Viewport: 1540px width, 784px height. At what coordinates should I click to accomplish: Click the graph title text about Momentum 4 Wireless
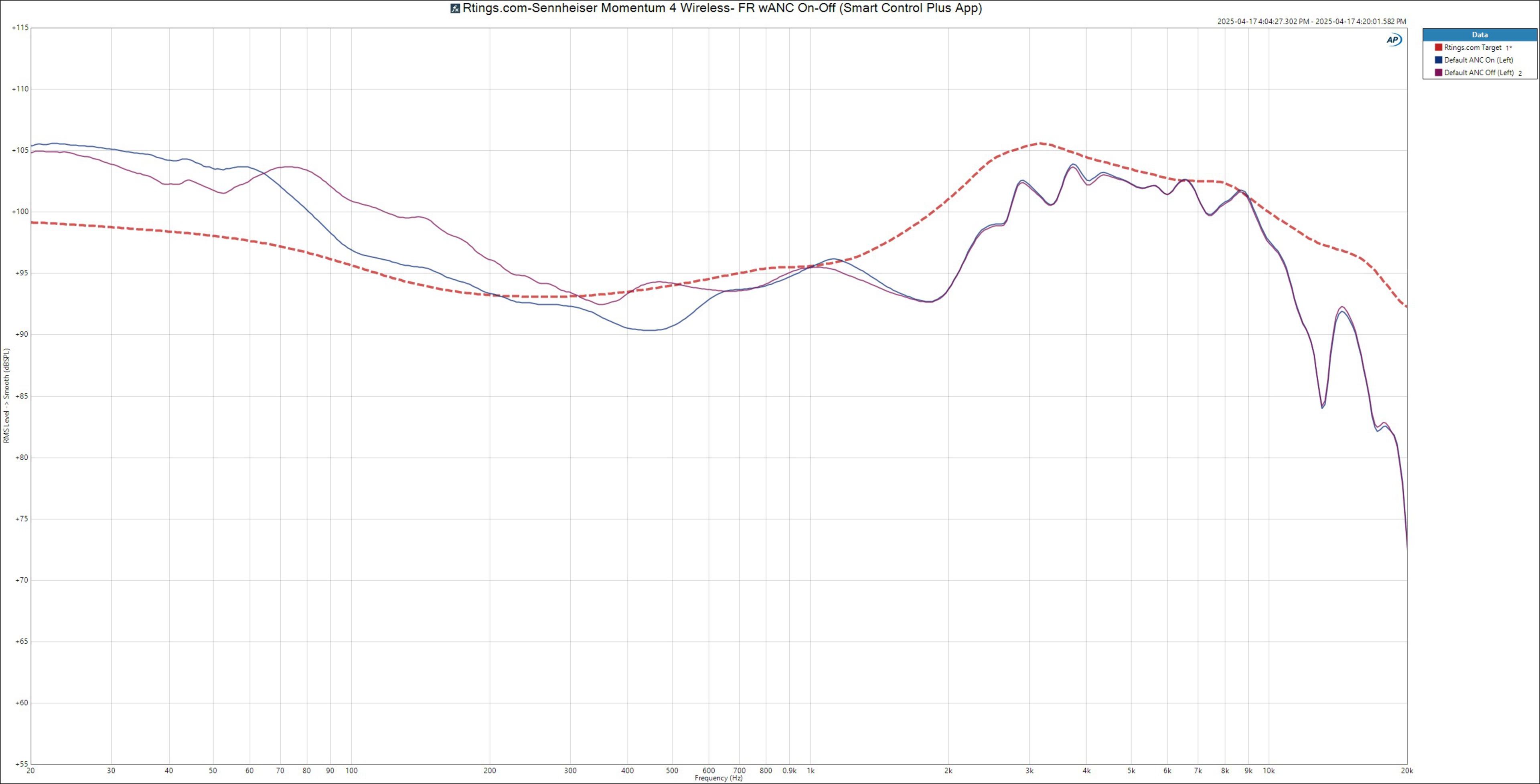tap(721, 8)
